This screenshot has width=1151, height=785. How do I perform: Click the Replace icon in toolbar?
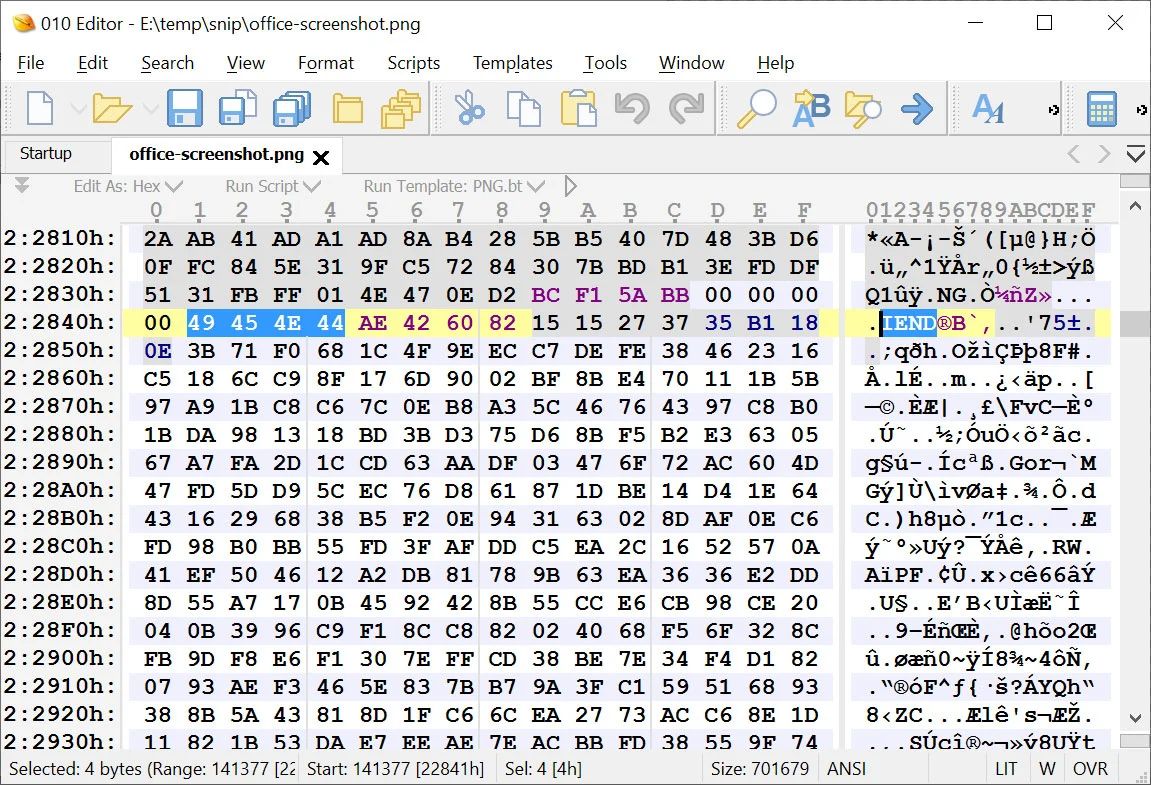pyautogui.click(x=811, y=108)
